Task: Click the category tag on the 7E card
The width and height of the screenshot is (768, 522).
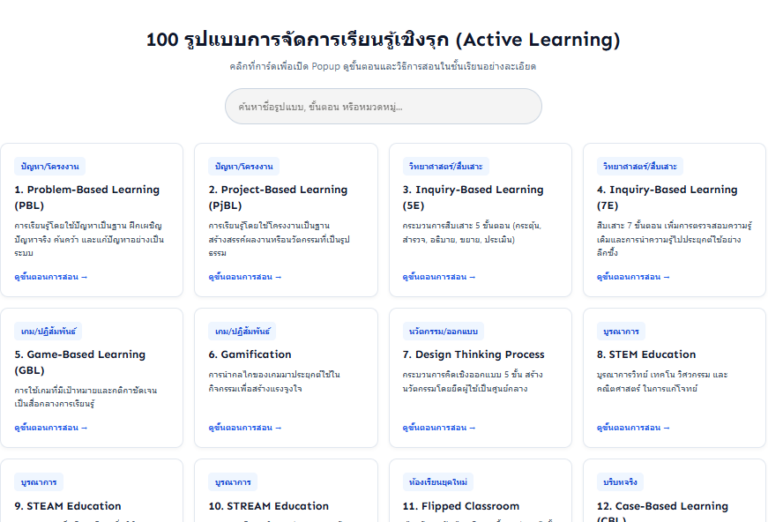Action: [640, 166]
